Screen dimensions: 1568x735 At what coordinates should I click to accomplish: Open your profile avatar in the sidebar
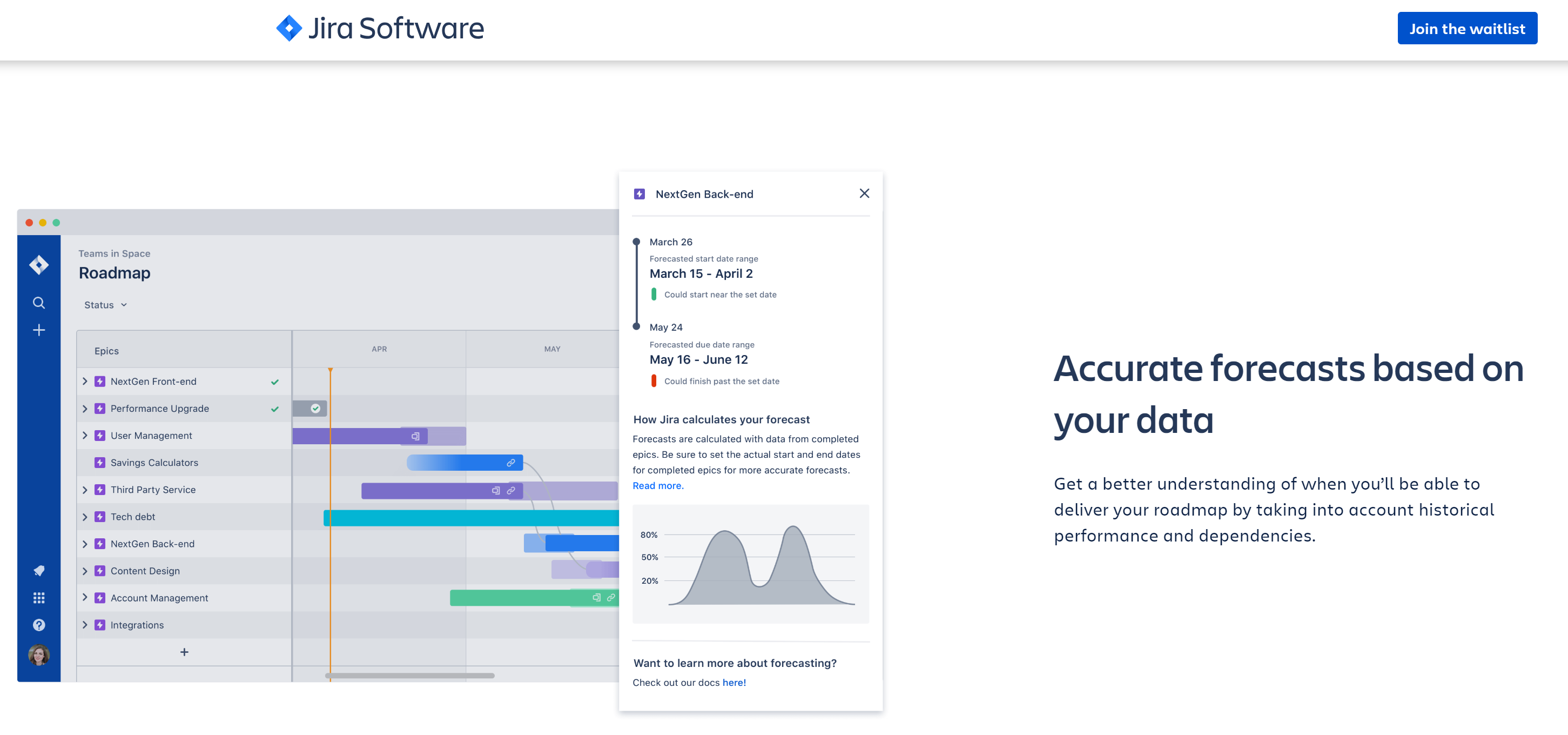coord(39,655)
